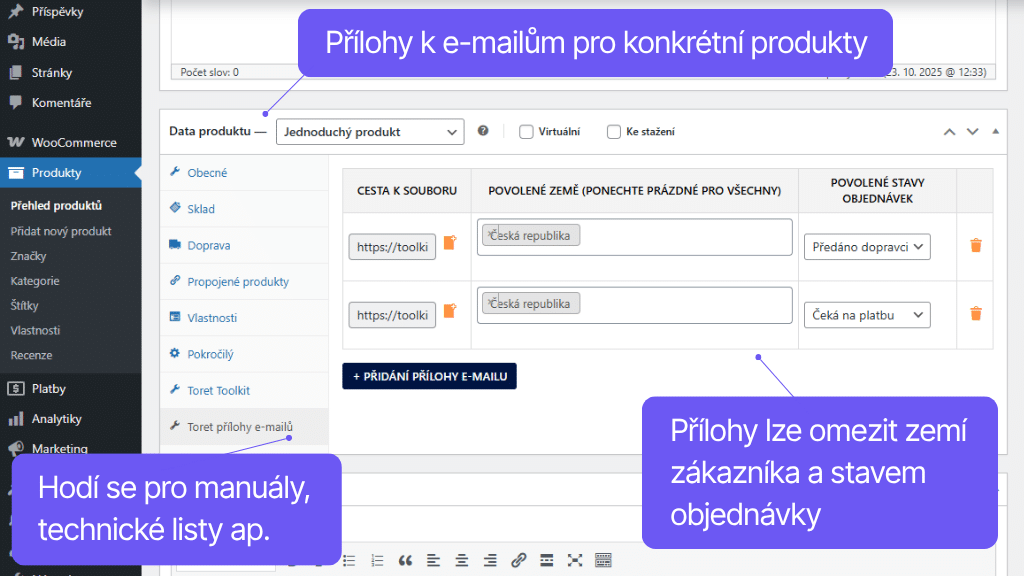Toggle fullscreen mode in the editor toolbar
This screenshot has width=1024, height=576.
click(574, 560)
